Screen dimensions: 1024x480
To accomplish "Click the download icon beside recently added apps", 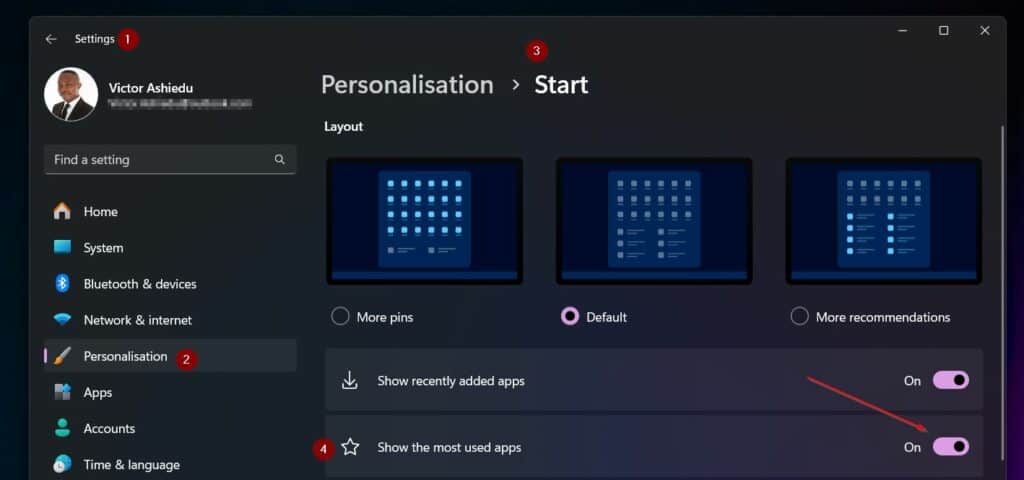I will point(350,380).
